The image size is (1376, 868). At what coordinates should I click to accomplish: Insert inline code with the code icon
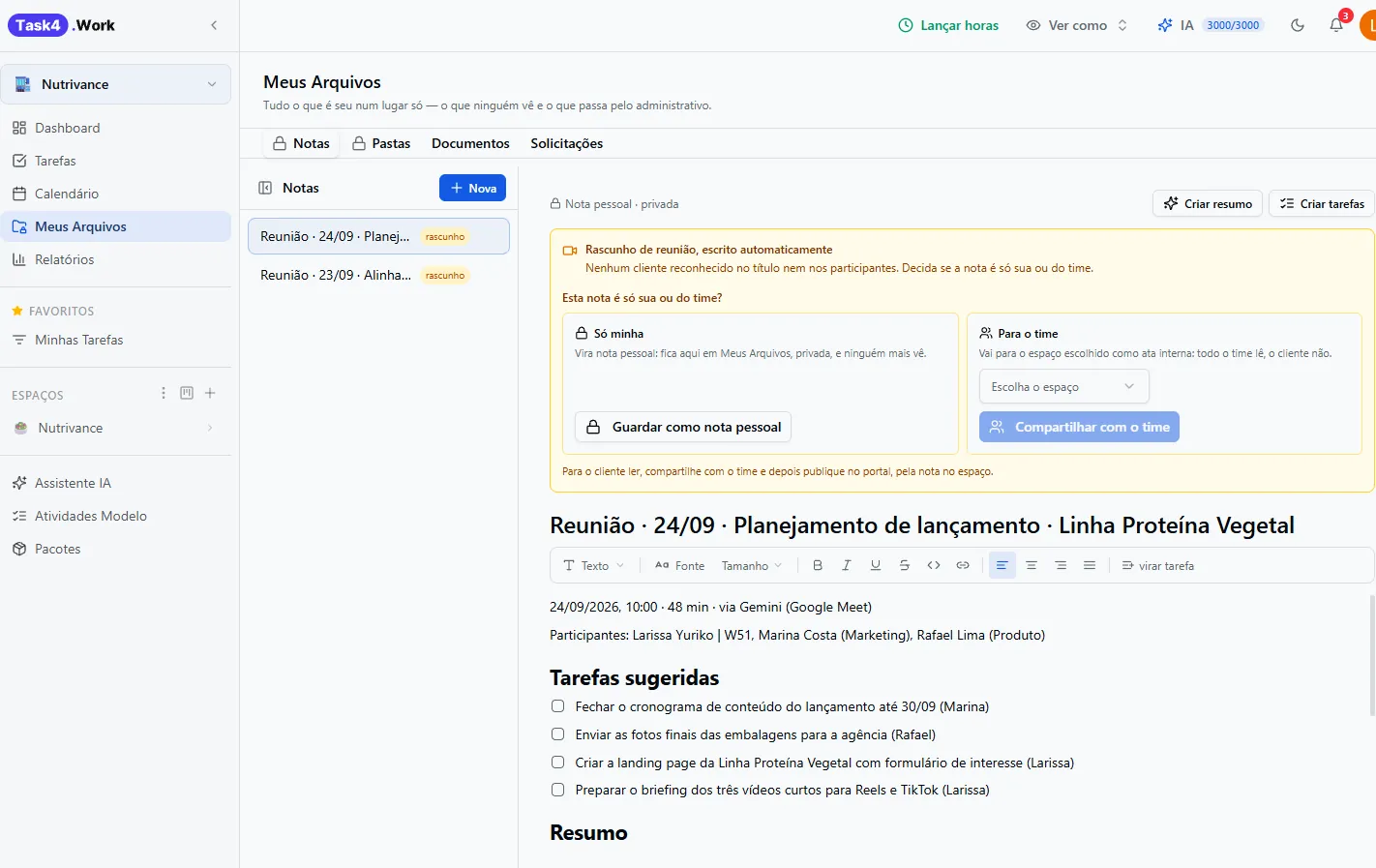[x=934, y=565]
